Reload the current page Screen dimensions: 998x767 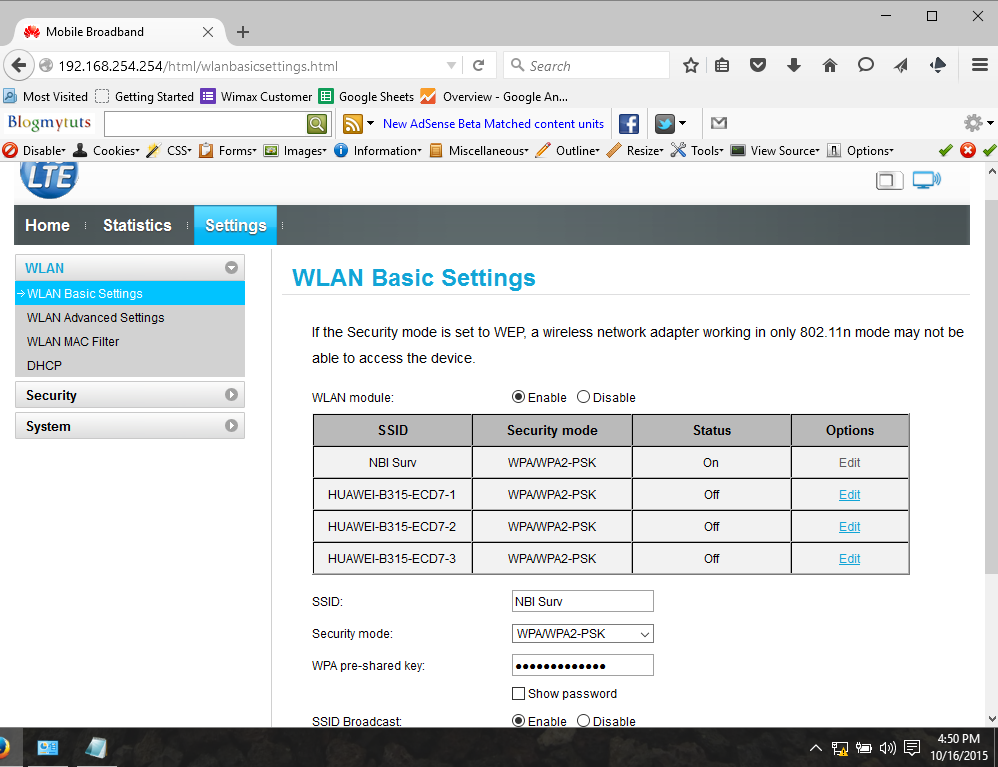click(479, 65)
